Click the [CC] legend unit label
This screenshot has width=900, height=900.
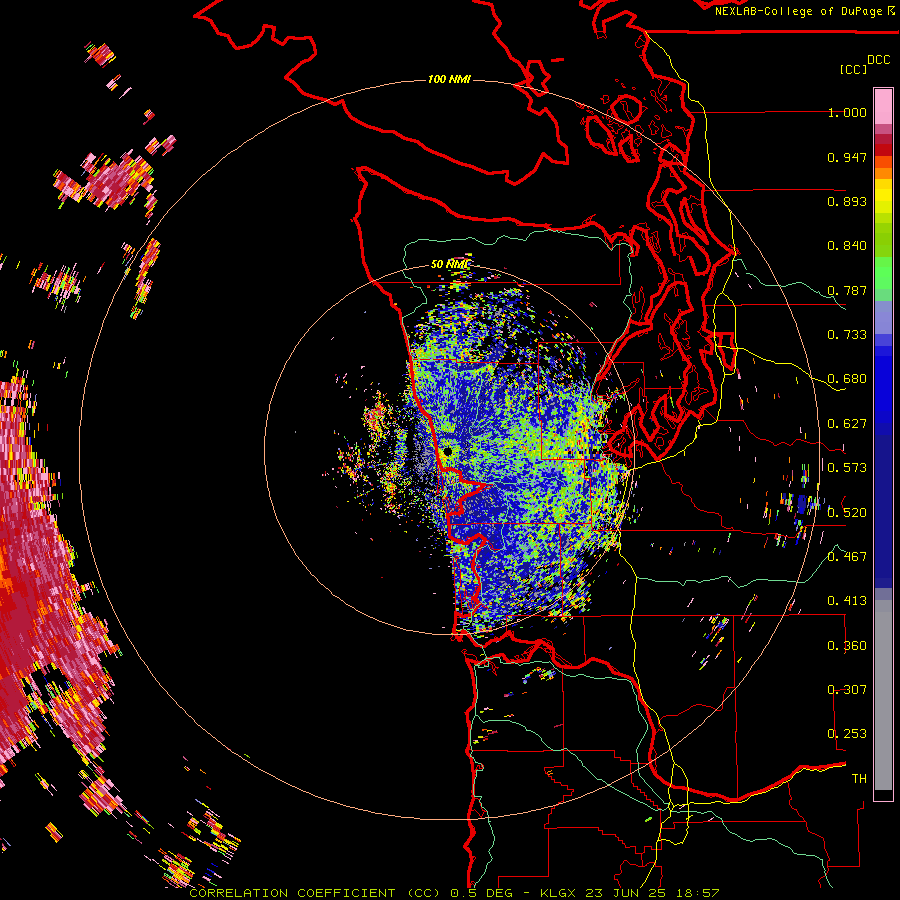tap(853, 69)
